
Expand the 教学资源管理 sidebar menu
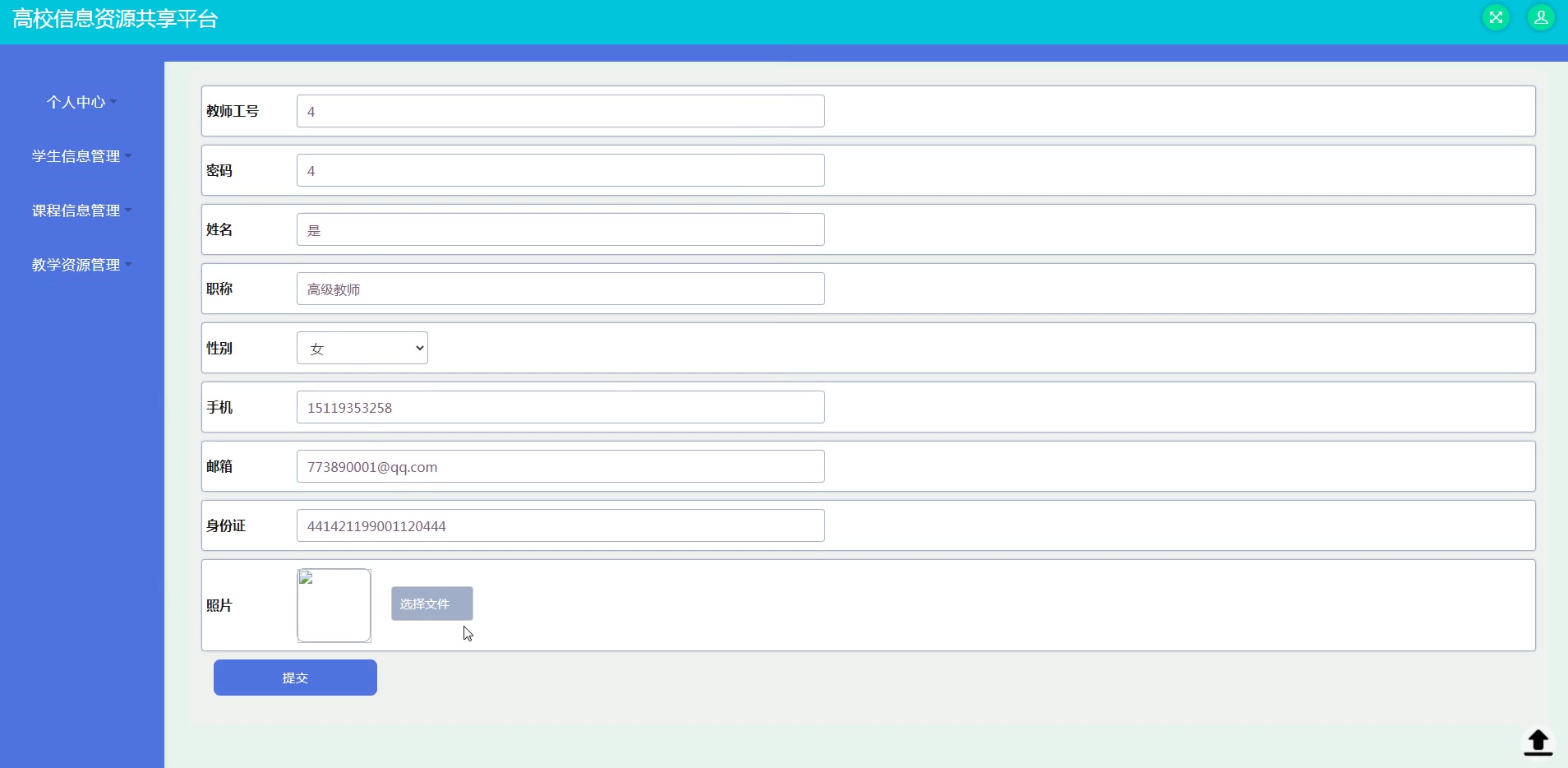point(82,265)
